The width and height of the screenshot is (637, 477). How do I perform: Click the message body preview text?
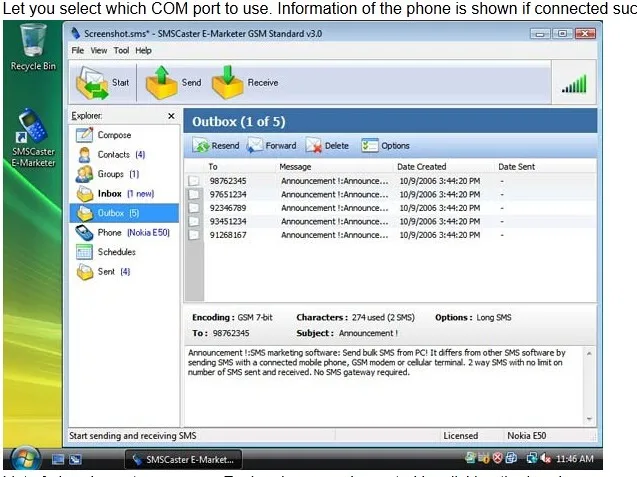(377, 362)
